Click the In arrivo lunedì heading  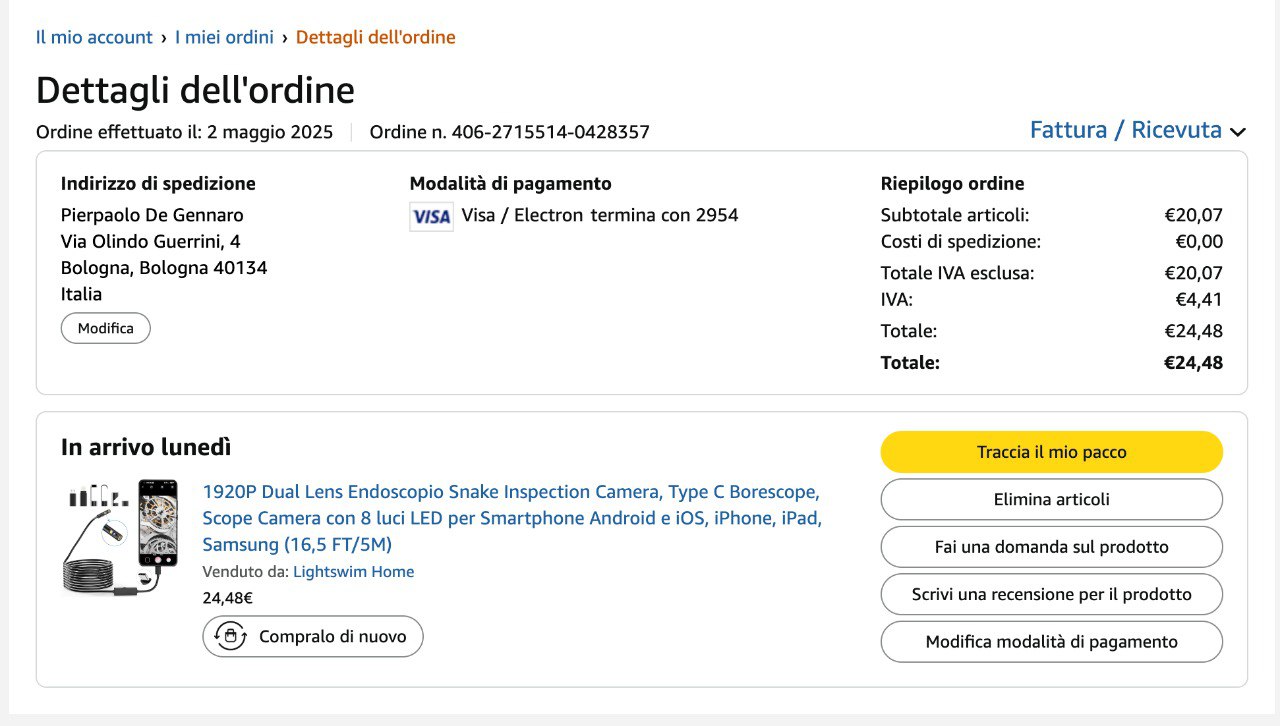[146, 447]
